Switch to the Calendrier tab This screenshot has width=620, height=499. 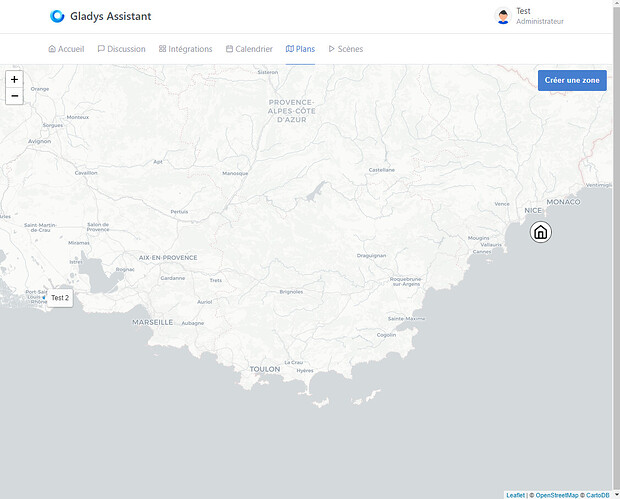coord(249,49)
